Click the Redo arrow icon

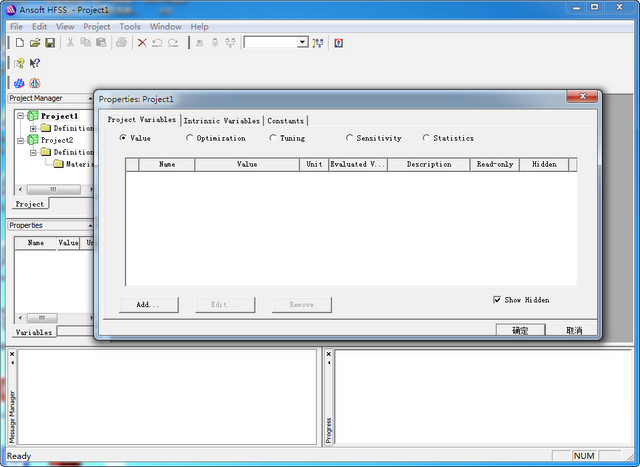[x=173, y=42]
